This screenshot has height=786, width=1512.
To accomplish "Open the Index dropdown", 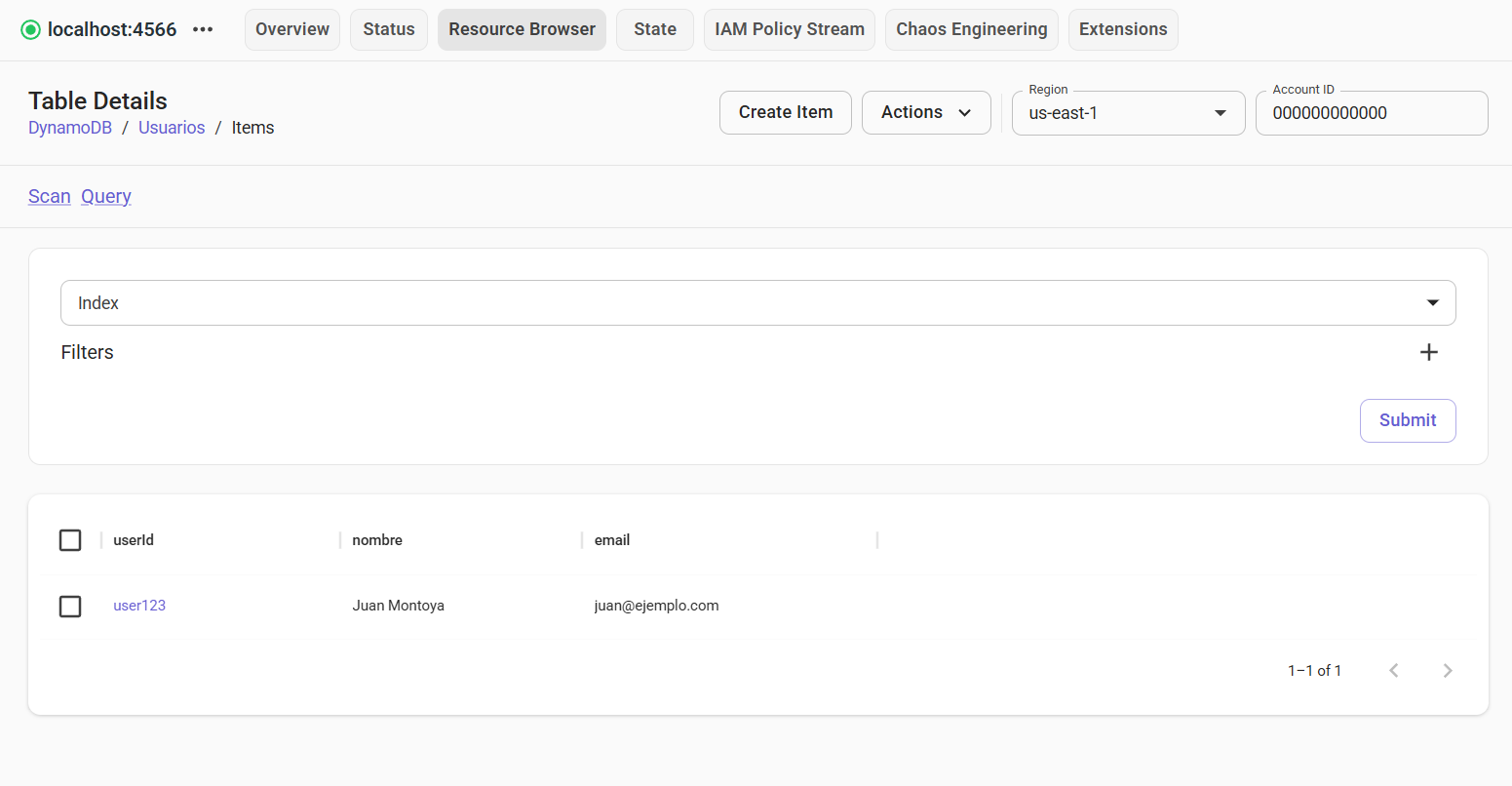I will click(1432, 302).
